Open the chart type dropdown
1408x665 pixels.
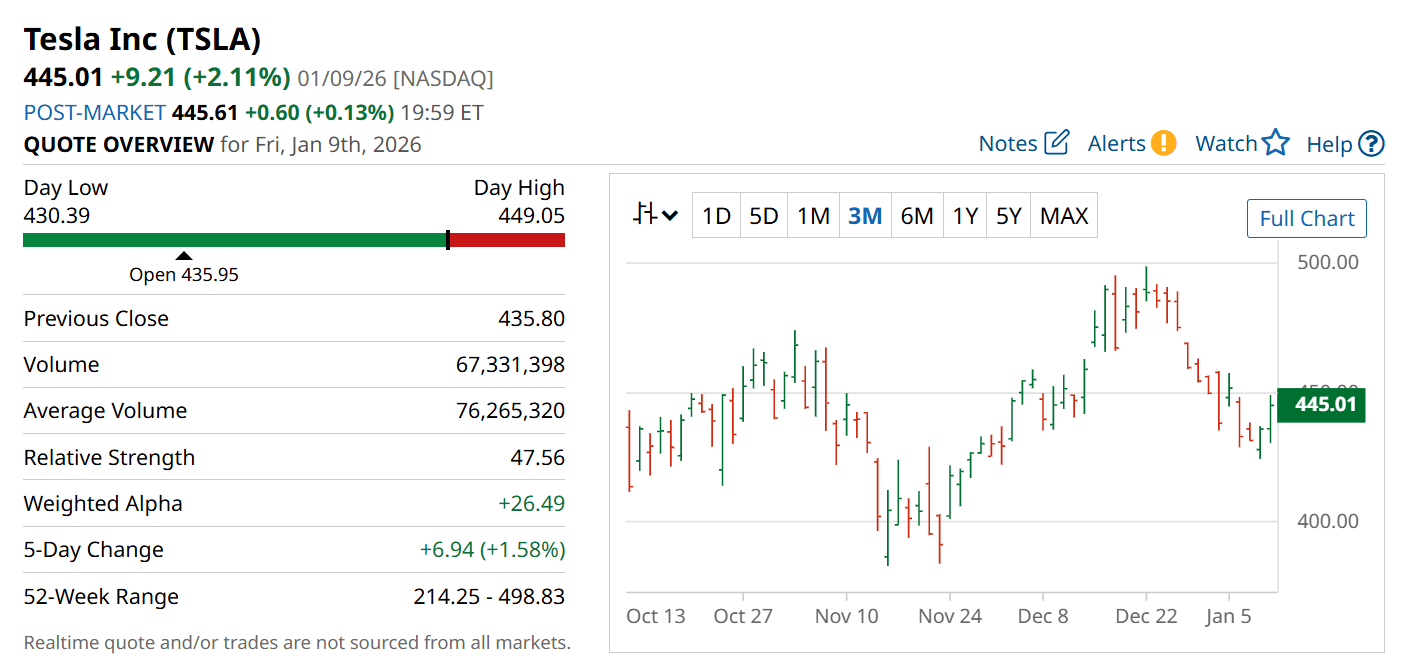click(656, 215)
